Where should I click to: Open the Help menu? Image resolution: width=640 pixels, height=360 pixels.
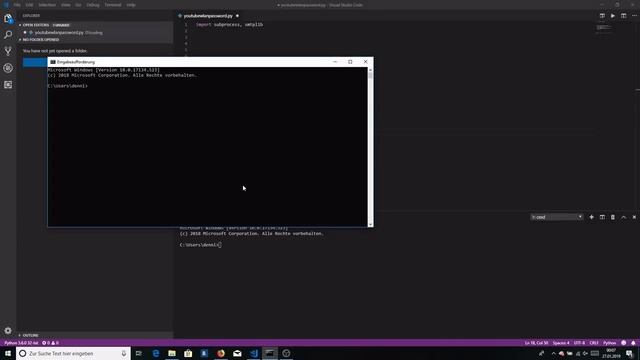click(x=131, y=5)
